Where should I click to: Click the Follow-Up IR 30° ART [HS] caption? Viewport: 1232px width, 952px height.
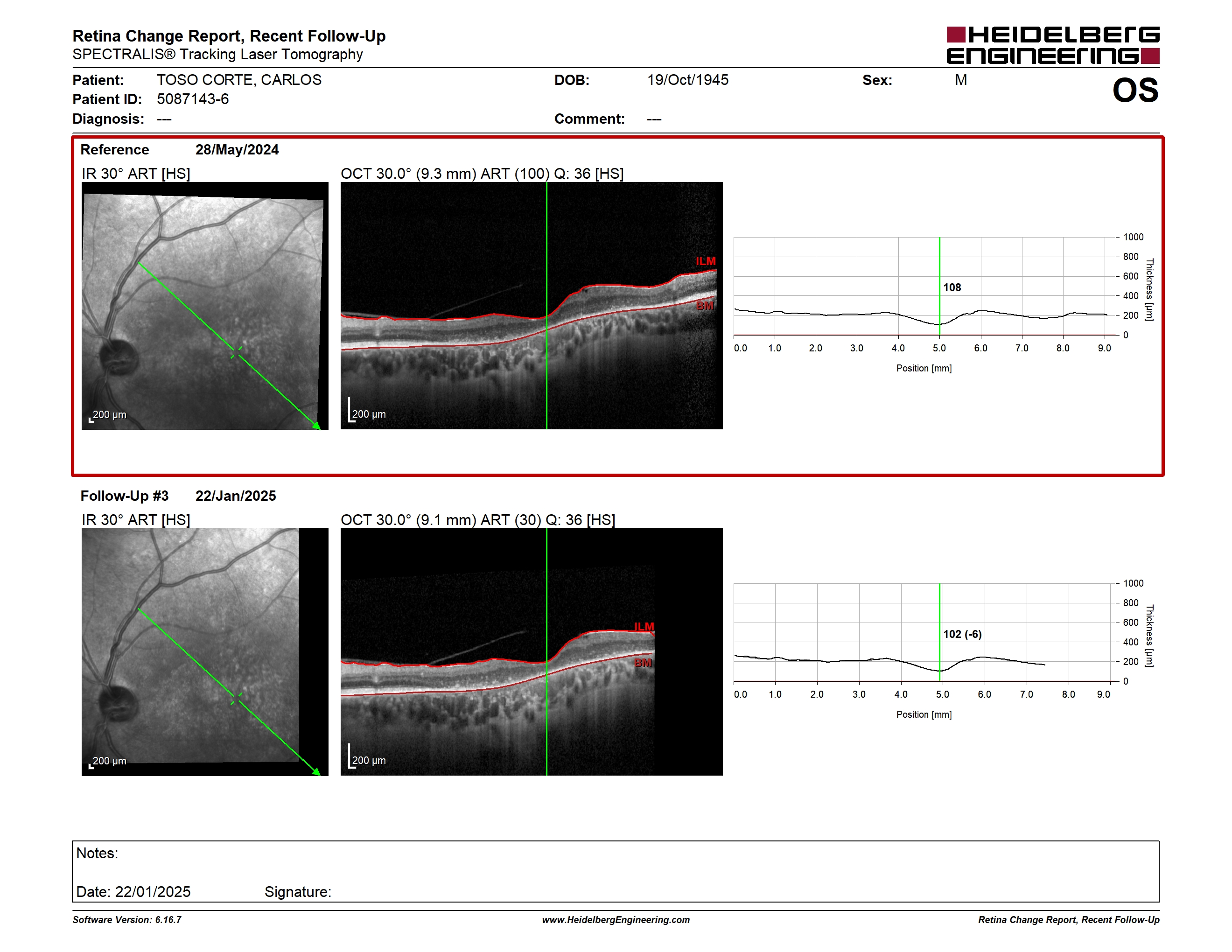click(x=136, y=520)
